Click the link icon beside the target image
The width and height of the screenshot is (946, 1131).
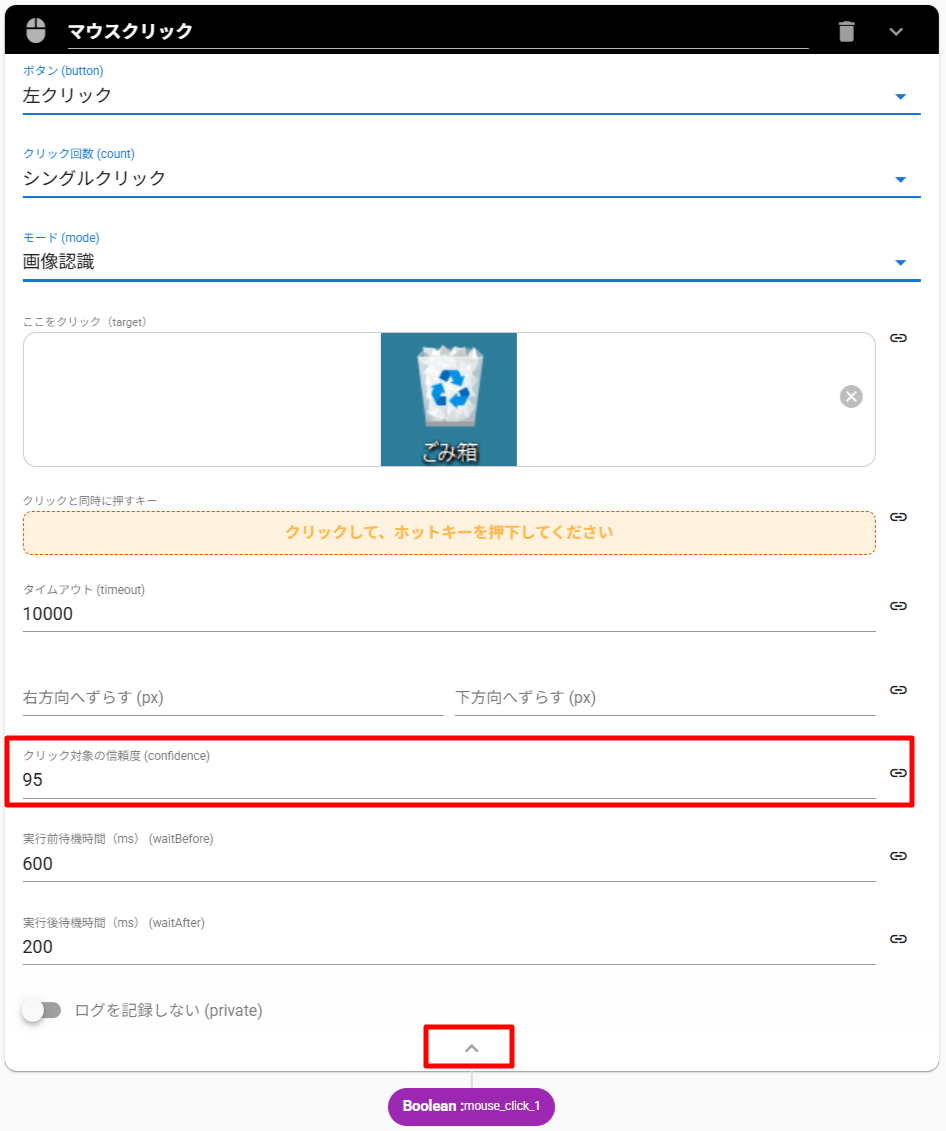[898, 338]
